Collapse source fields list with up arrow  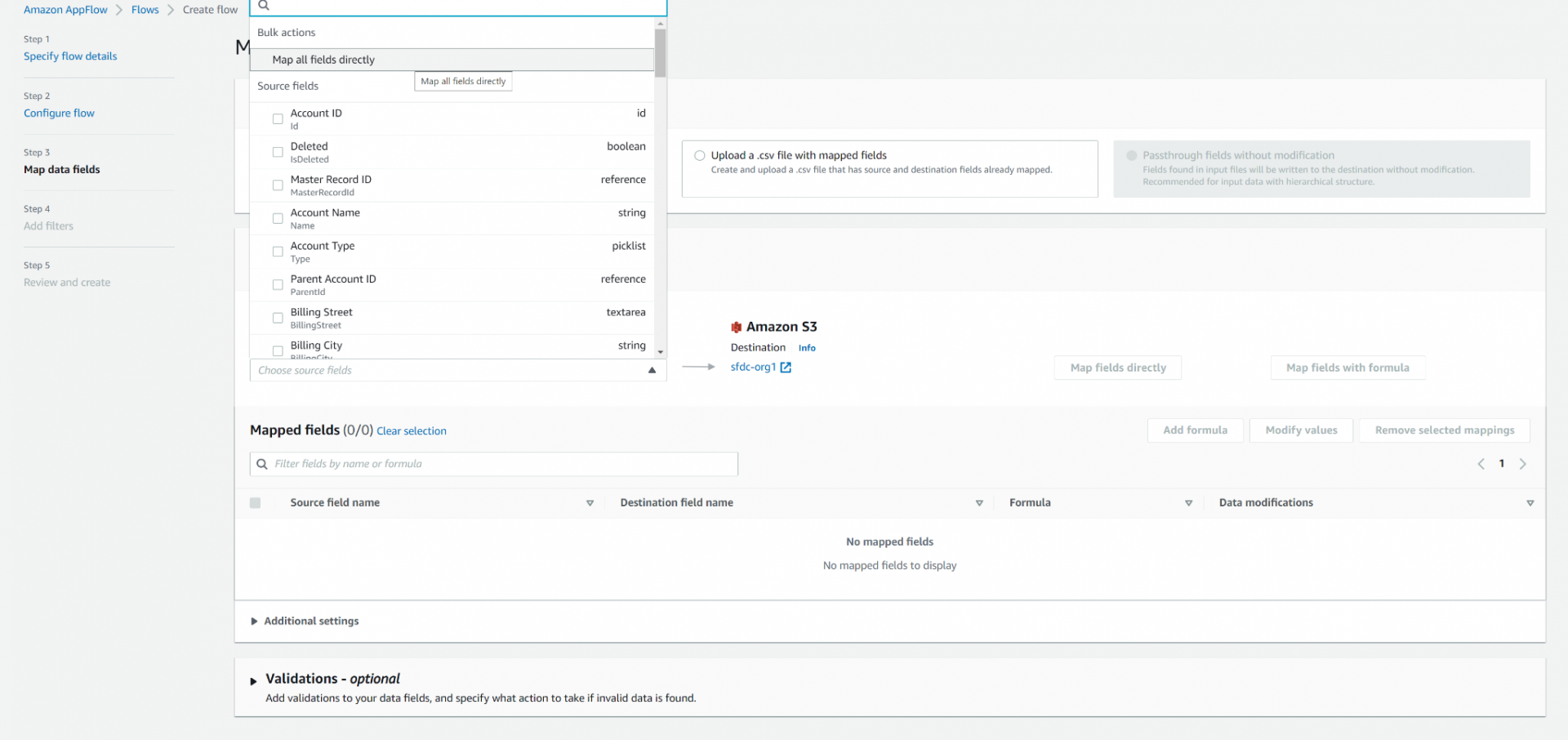point(652,370)
